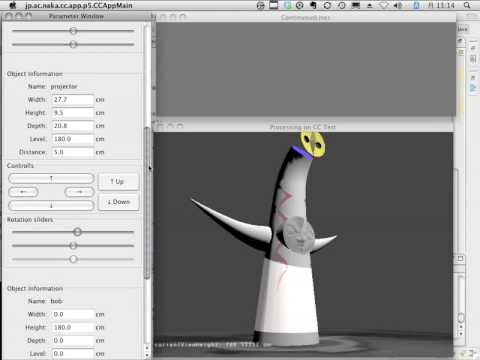Click the "↑ Up" button
The width and height of the screenshot is (480, 360).
click(x=118, y=181)
